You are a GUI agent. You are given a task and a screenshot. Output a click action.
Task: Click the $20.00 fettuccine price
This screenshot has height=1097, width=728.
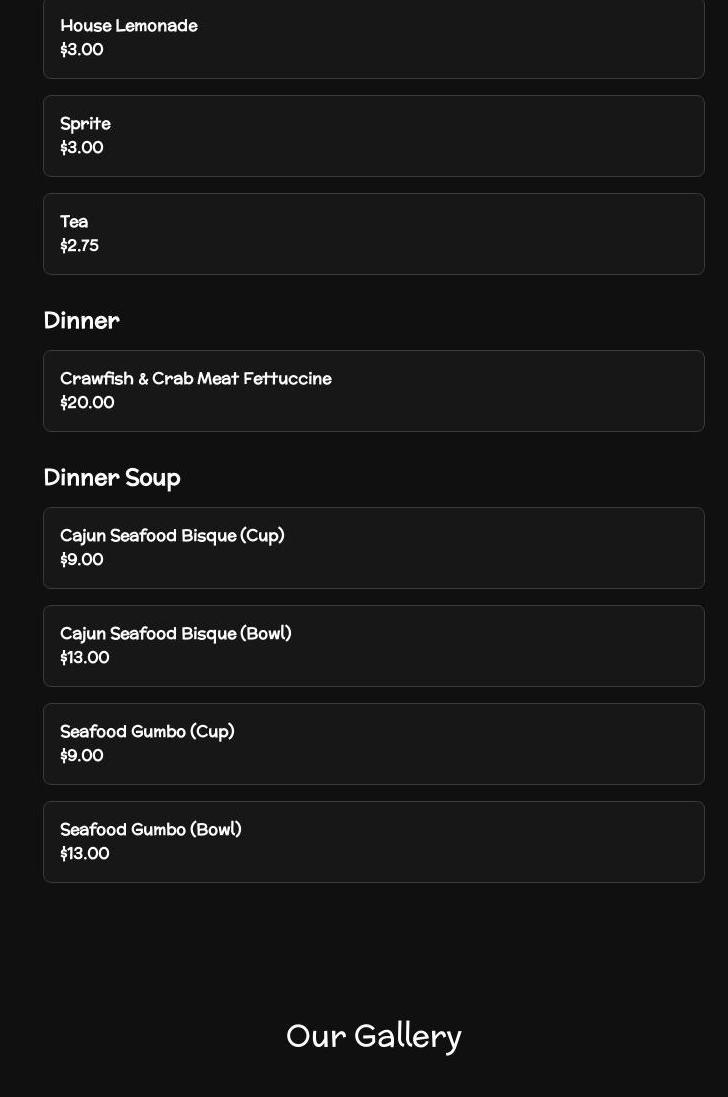click(x=87, y=402)
